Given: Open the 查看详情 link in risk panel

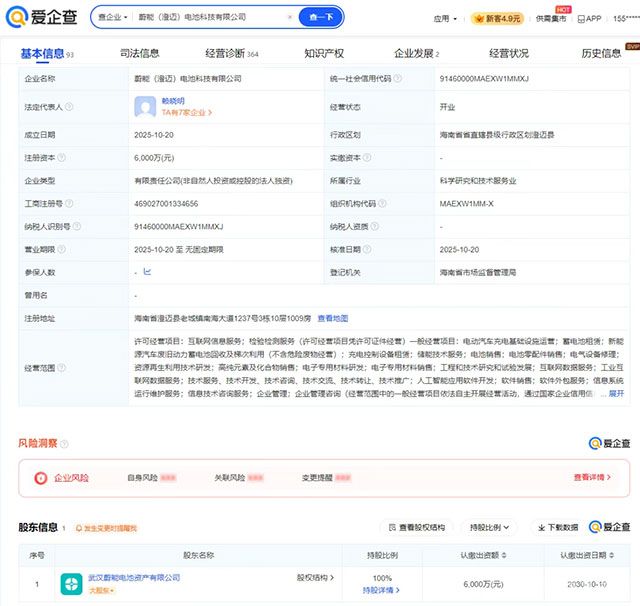Looking at the screenshot, I should (x=592, y=478).
